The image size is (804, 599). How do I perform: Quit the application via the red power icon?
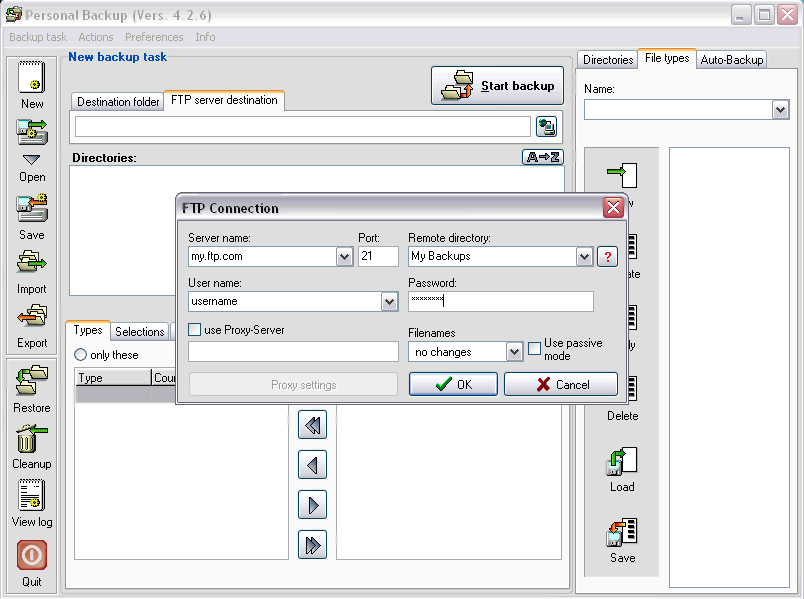32,555
